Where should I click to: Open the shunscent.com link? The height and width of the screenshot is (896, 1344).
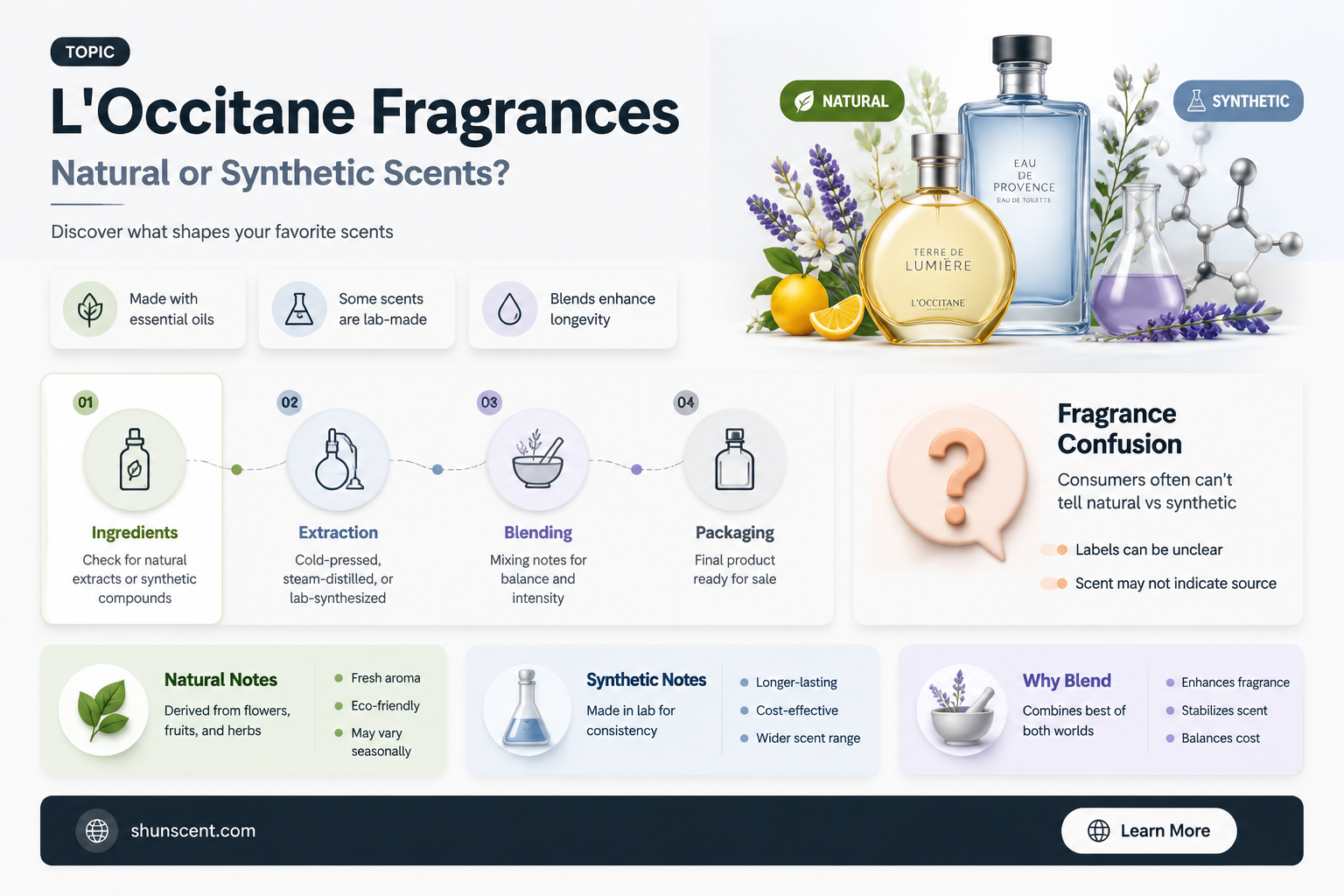coord(193,830)
